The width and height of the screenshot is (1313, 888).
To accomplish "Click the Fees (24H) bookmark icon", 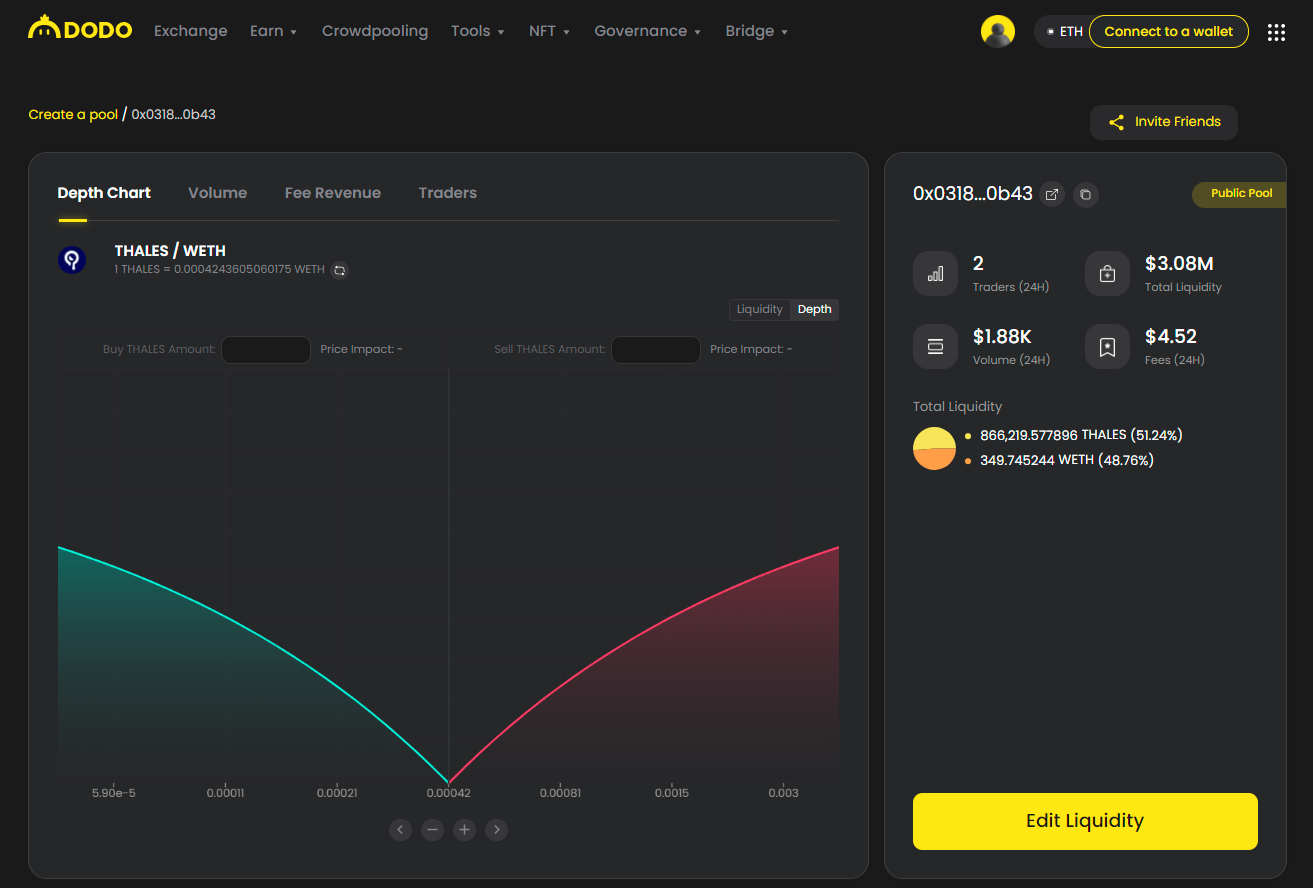I will pos(1107,346).
